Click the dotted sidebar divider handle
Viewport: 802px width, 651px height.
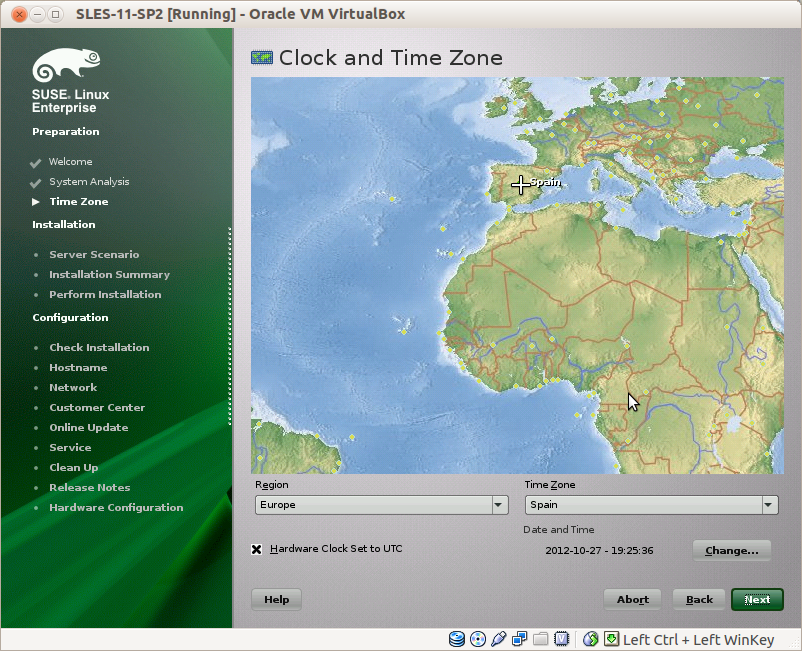230,326
